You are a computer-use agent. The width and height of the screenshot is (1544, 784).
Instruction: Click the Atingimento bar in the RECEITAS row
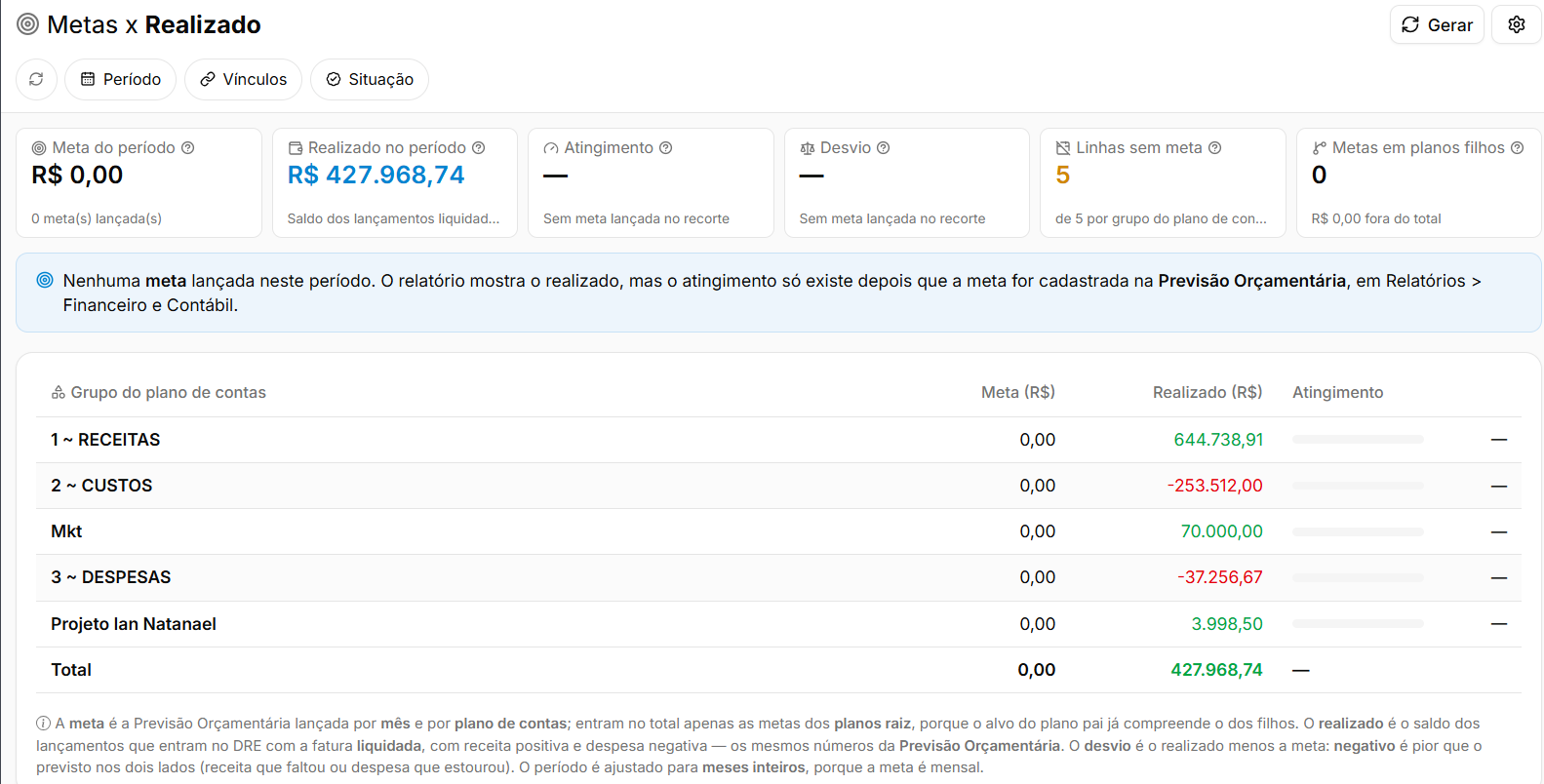1358,440
